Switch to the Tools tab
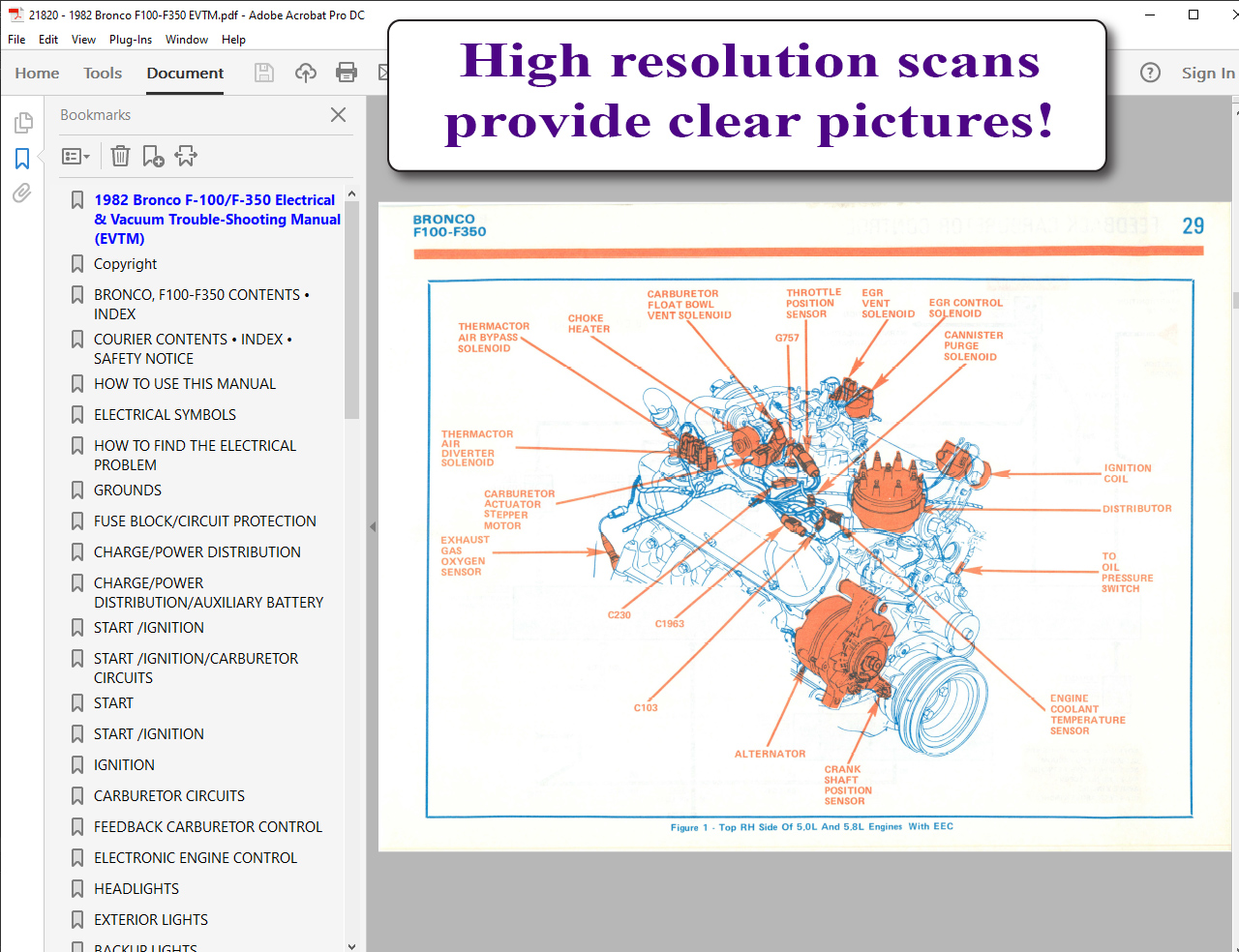 (x=103, y=73)
